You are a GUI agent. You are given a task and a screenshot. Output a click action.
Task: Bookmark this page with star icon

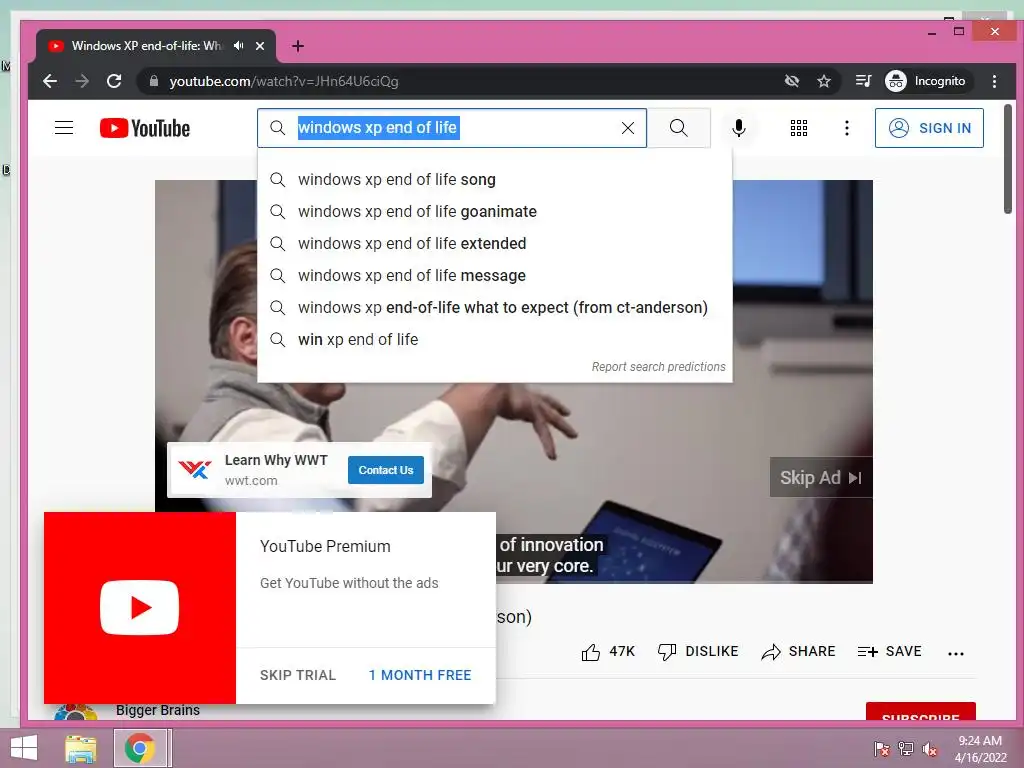tap(824, 81)
